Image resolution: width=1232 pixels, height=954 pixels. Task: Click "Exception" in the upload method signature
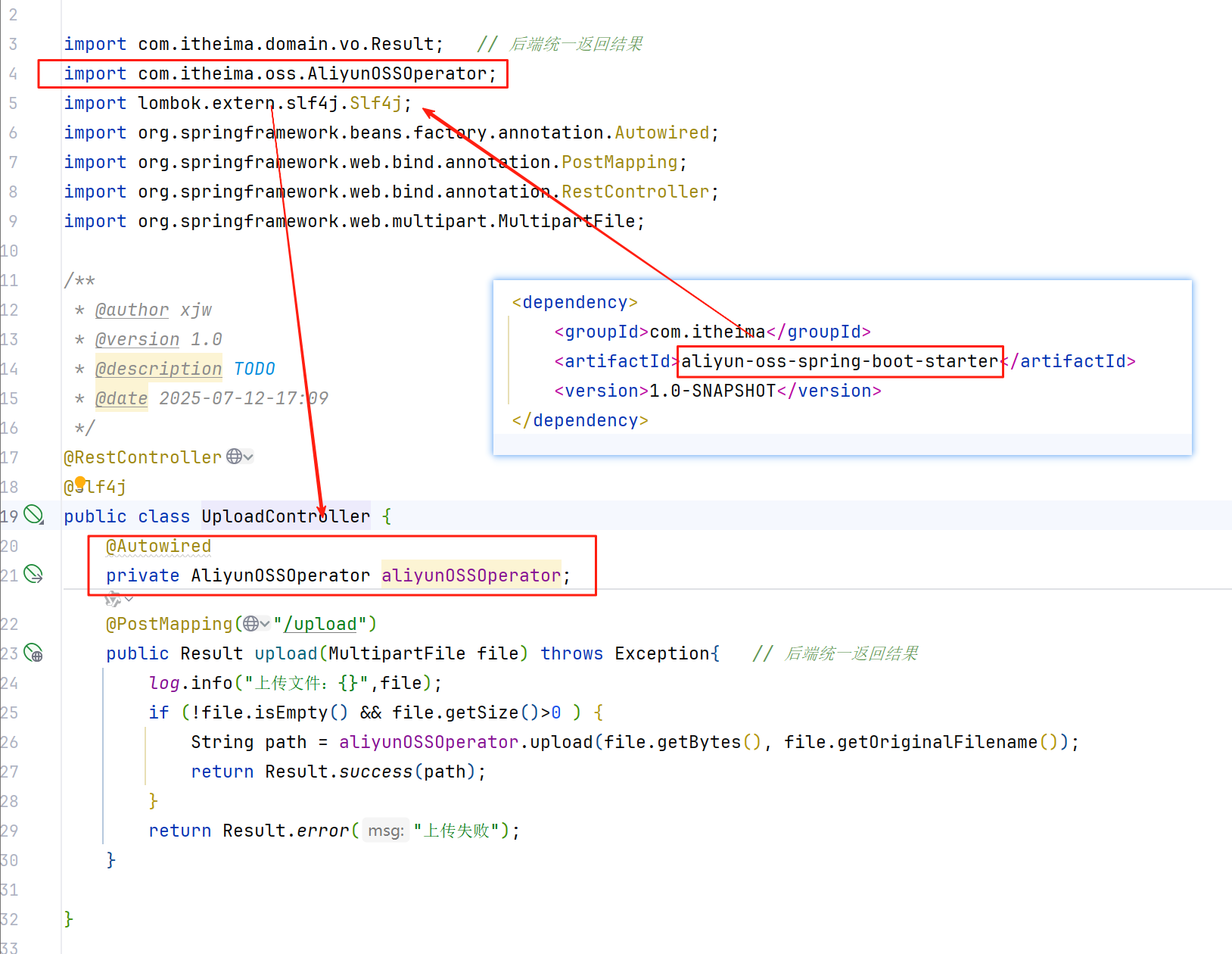[662, 653]
